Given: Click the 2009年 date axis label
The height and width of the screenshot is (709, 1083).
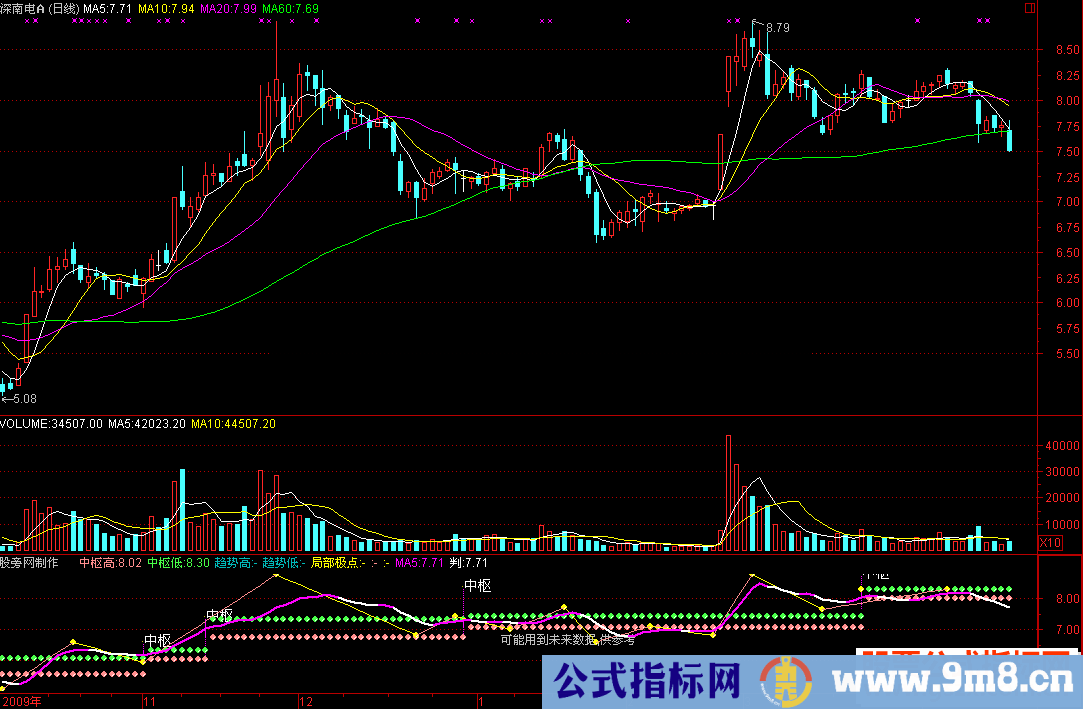Looking at the screenshot, I should tap(22, 700).
